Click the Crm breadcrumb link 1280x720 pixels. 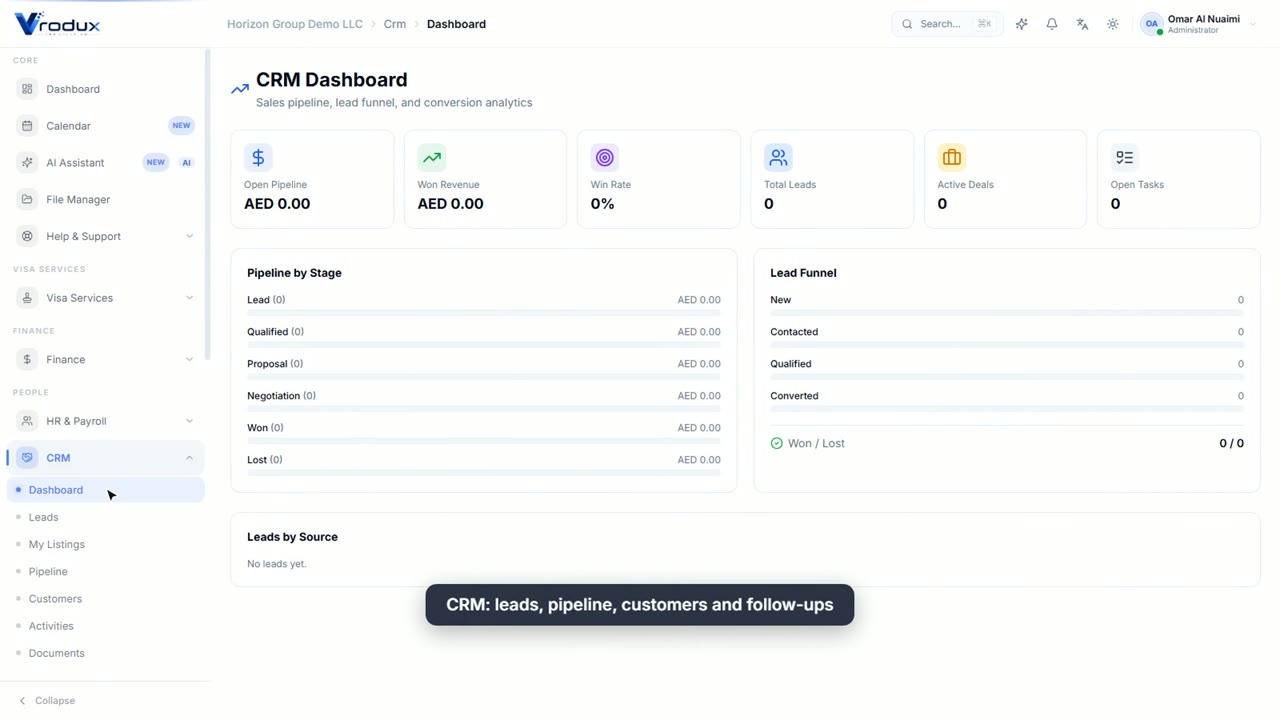pyautogui.click(x=395, y=24)
